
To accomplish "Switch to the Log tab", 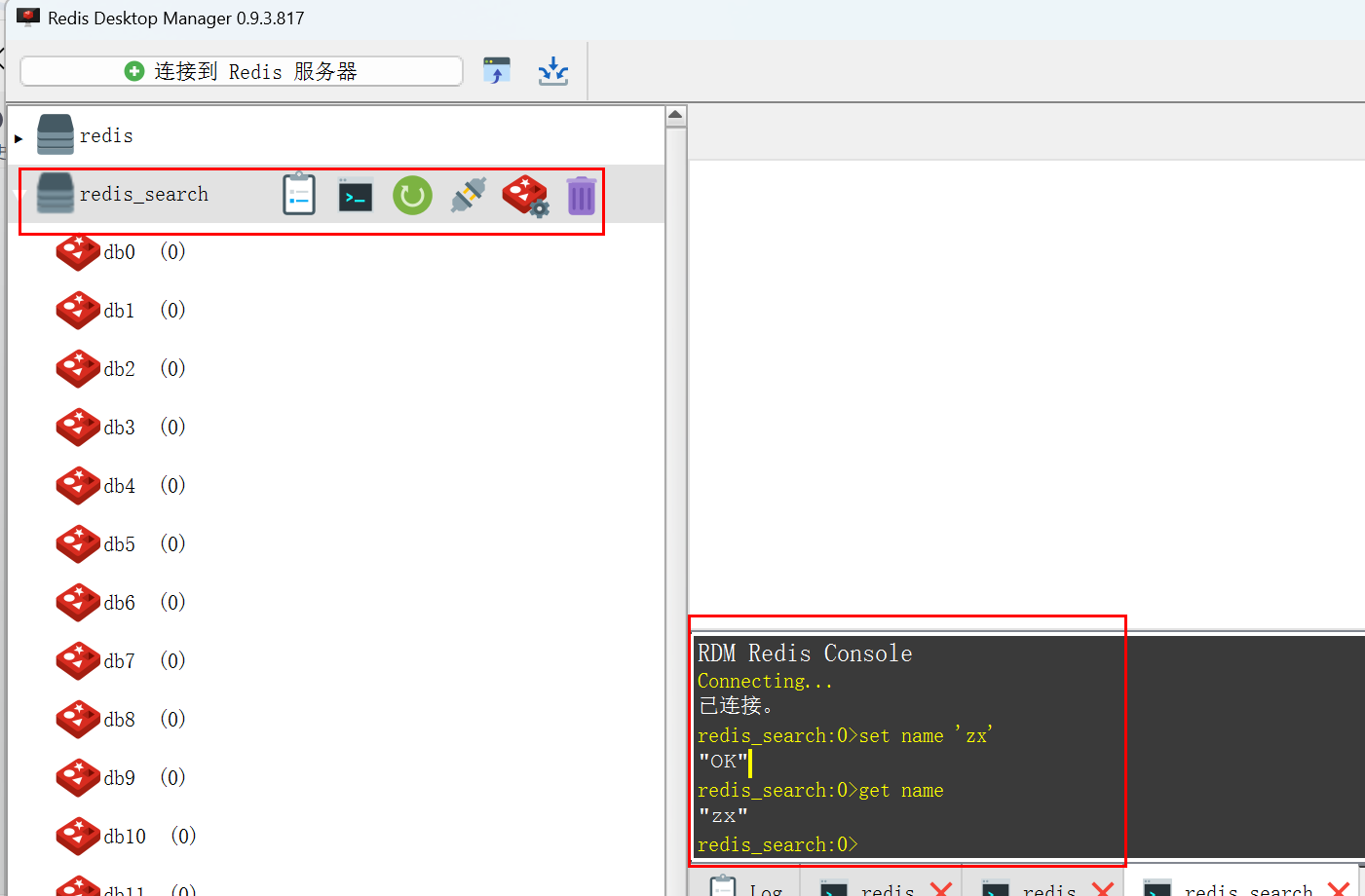I will click(747, 884).
